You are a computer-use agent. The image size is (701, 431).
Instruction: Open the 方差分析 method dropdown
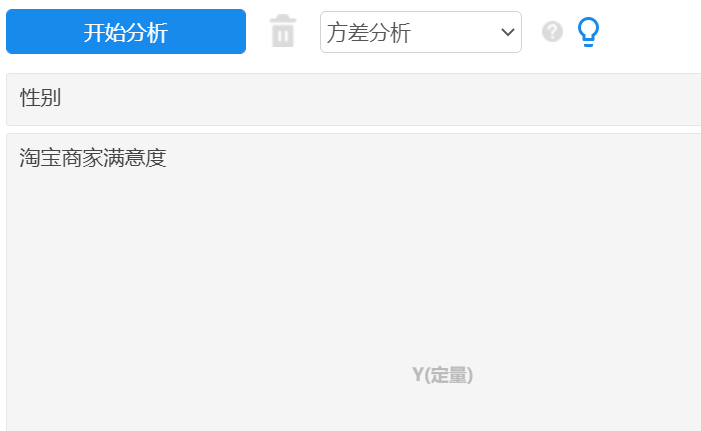pyautogui.click(x=421, y=32)
